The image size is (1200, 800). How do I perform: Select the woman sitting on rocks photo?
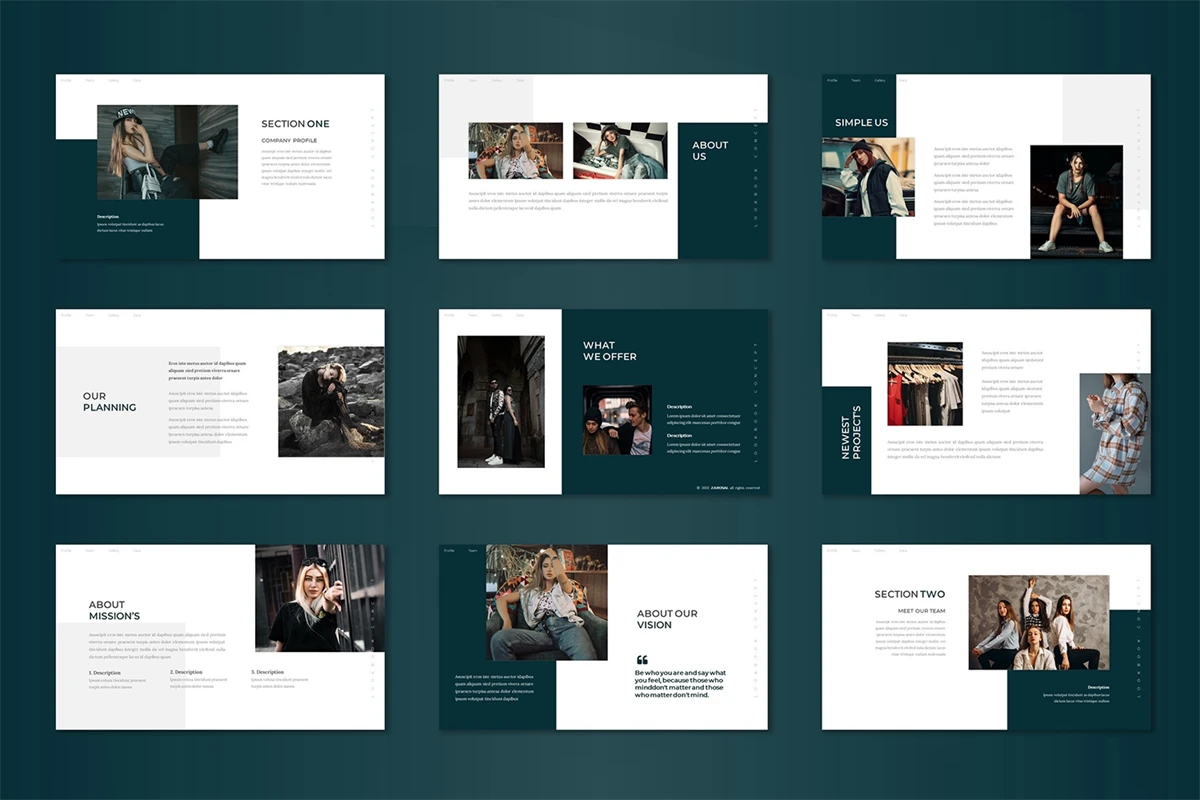pyautogui.click(x=330, y=402)
